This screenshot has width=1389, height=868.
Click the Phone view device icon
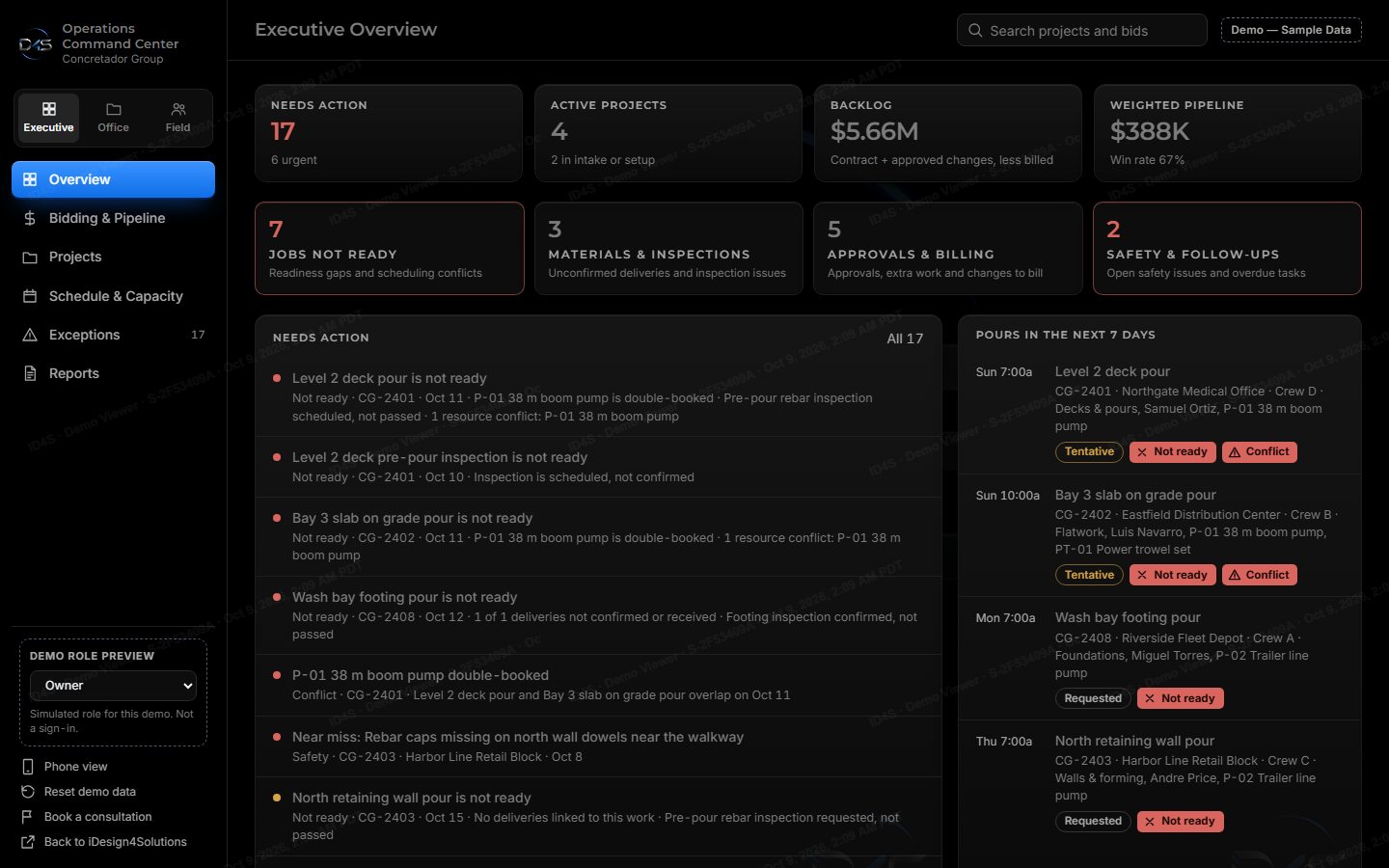pyautogui.click(x=27, y=767)
